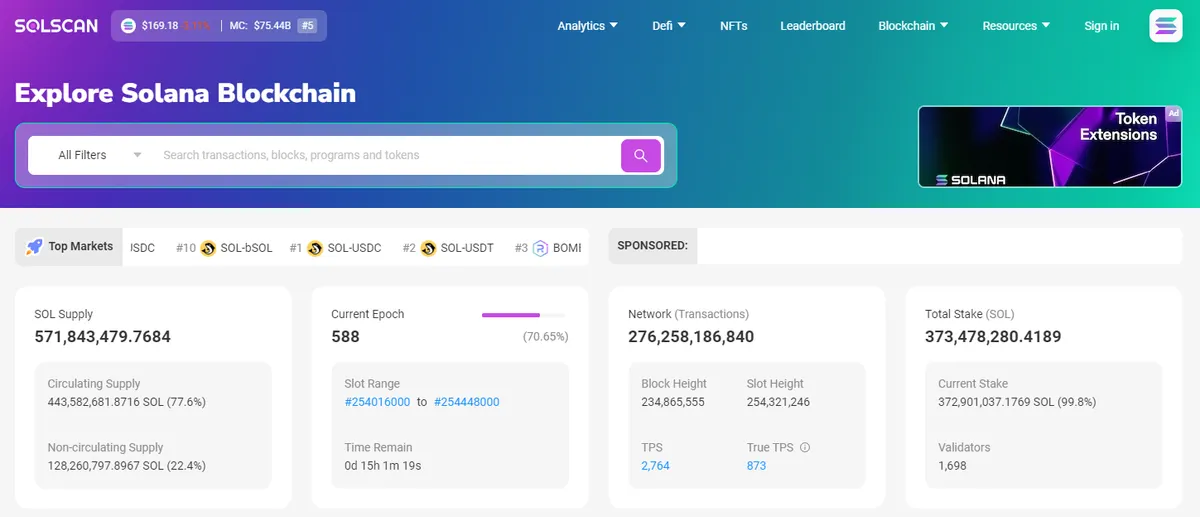Viewport: 1200px width, 517px height.
Task: Open slot #254016000 link
Action: pyautogui.click(x=377, y=402)
